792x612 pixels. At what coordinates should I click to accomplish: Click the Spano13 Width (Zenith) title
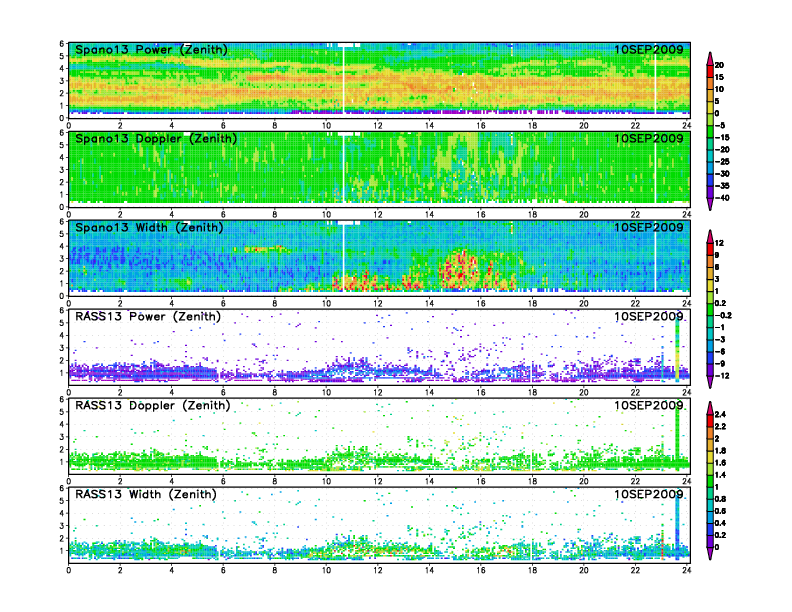[x=149, y=227]
